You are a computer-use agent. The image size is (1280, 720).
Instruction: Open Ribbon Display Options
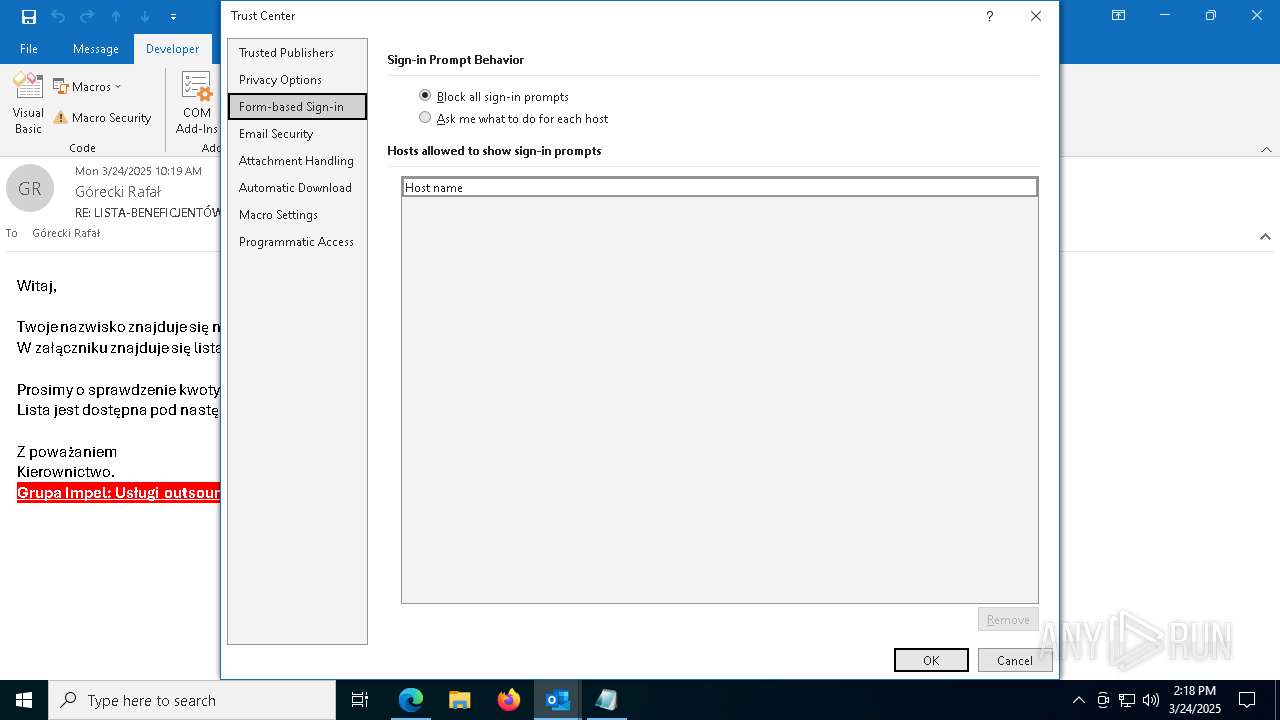coord(1119,16)
